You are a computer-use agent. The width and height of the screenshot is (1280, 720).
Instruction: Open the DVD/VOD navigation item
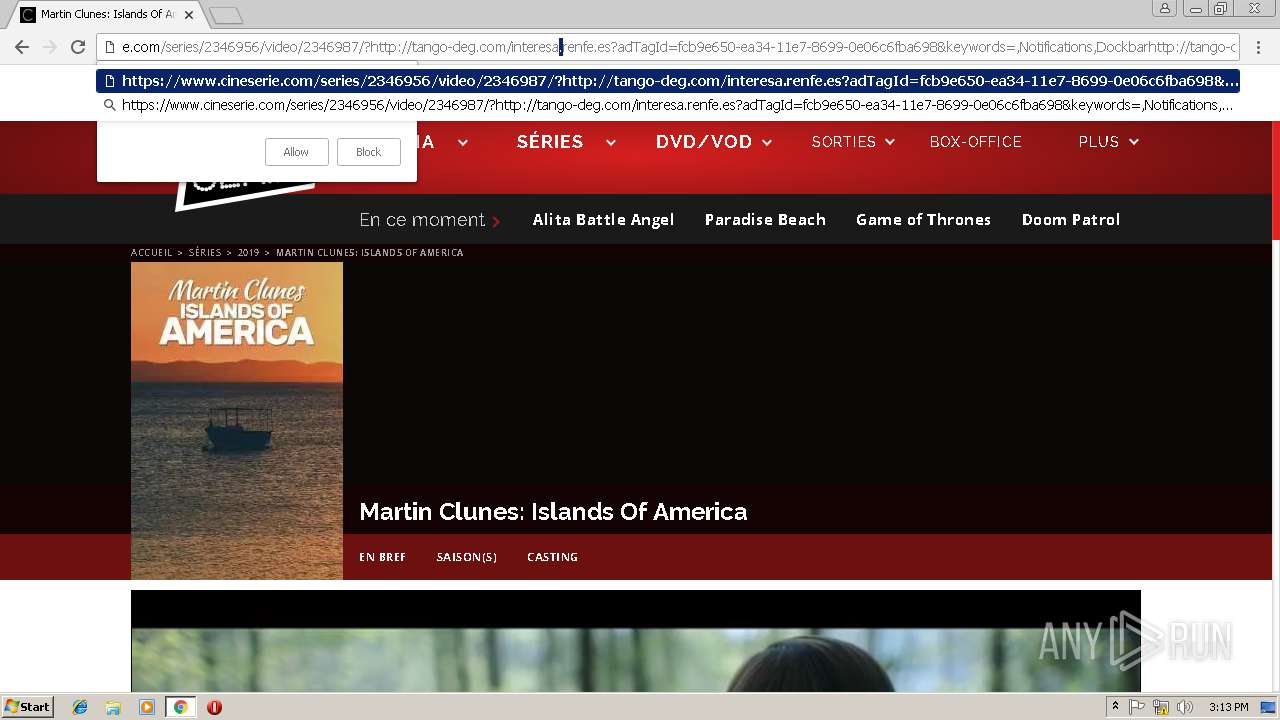(x=704, y=142)
